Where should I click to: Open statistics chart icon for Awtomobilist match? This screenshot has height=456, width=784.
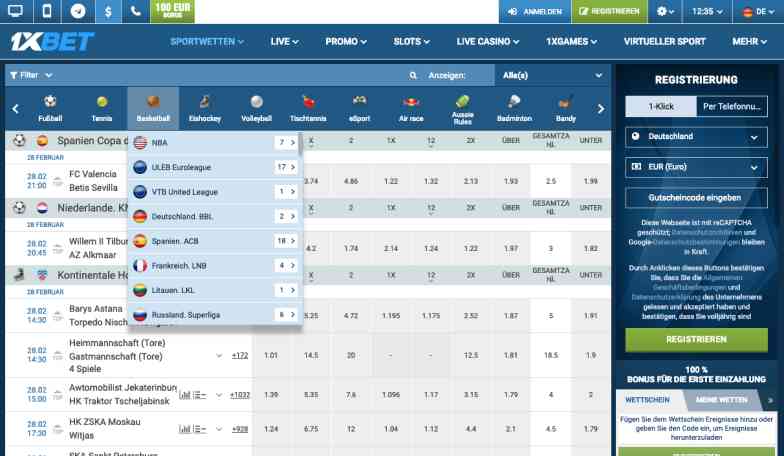point(184,395)
